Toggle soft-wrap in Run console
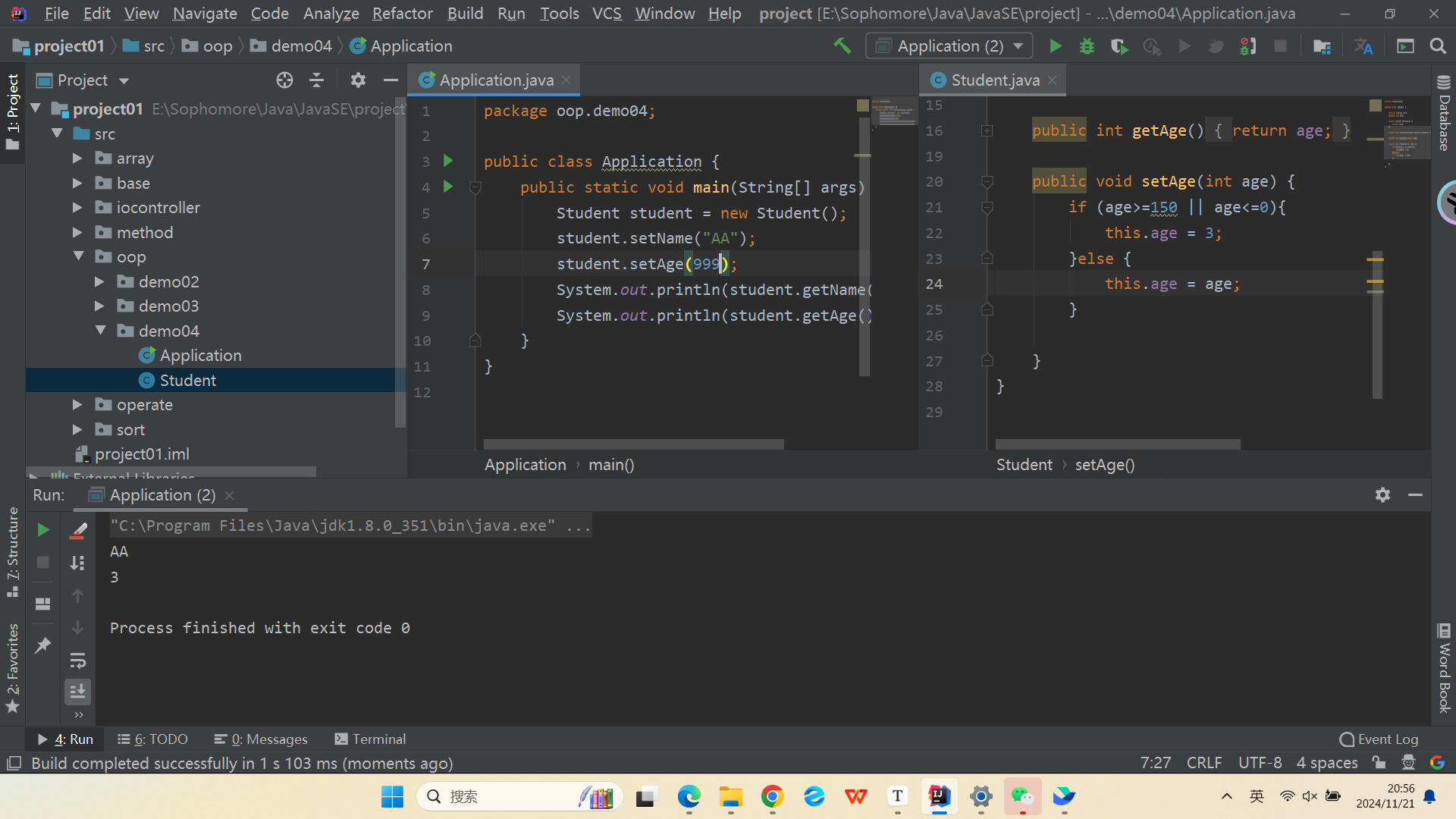 [77, 661]
